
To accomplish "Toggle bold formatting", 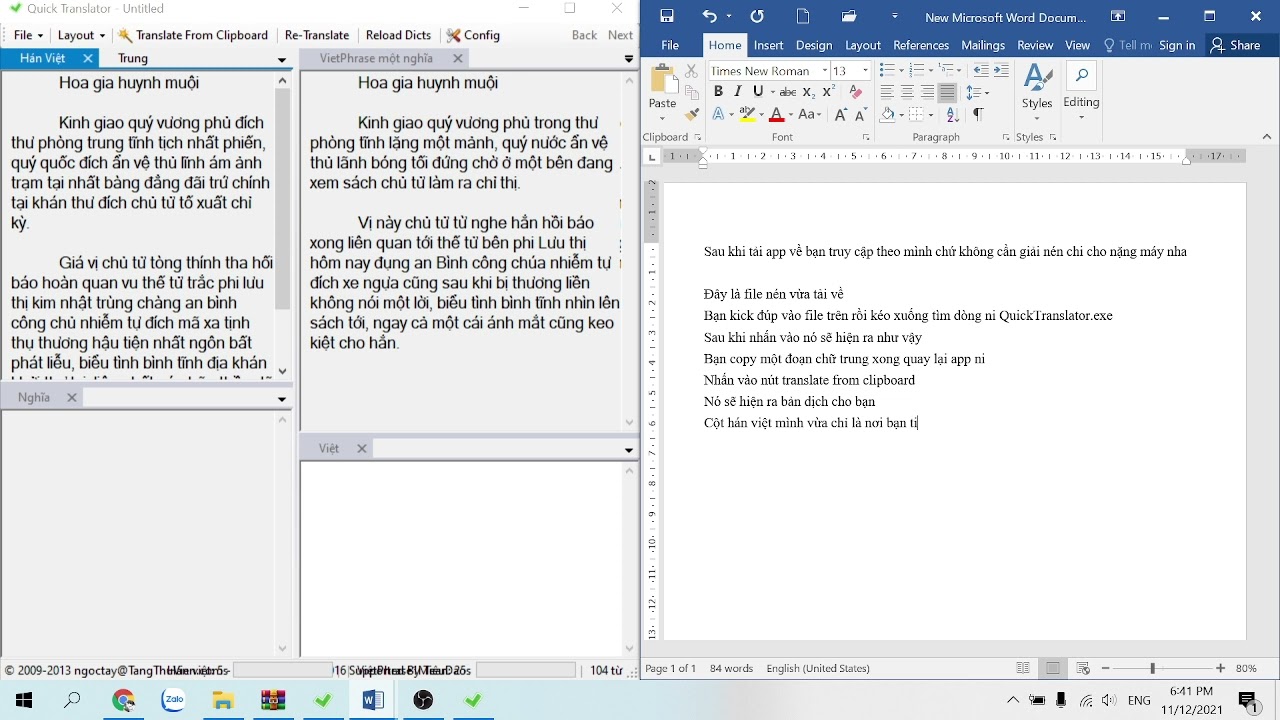I will pyautogui.click(x=718, y=91).
